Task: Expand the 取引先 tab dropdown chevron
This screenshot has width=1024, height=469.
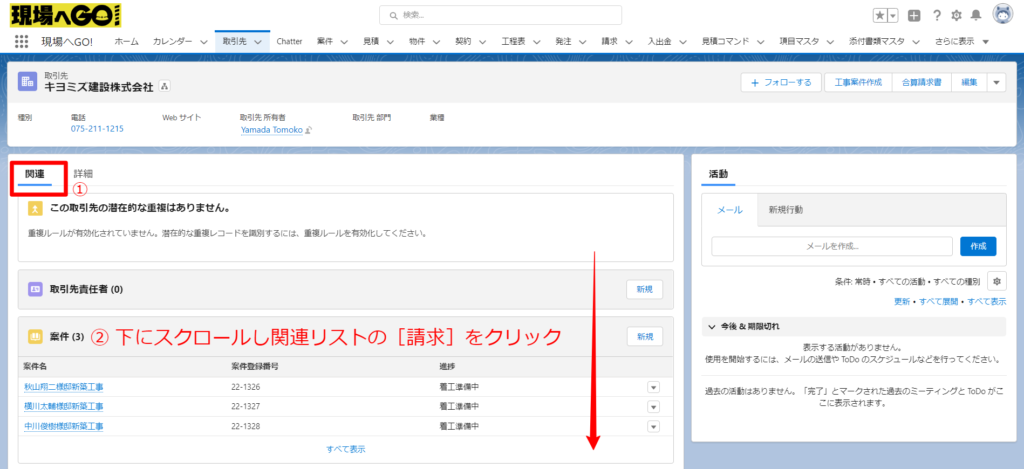Action: [257, 41]
